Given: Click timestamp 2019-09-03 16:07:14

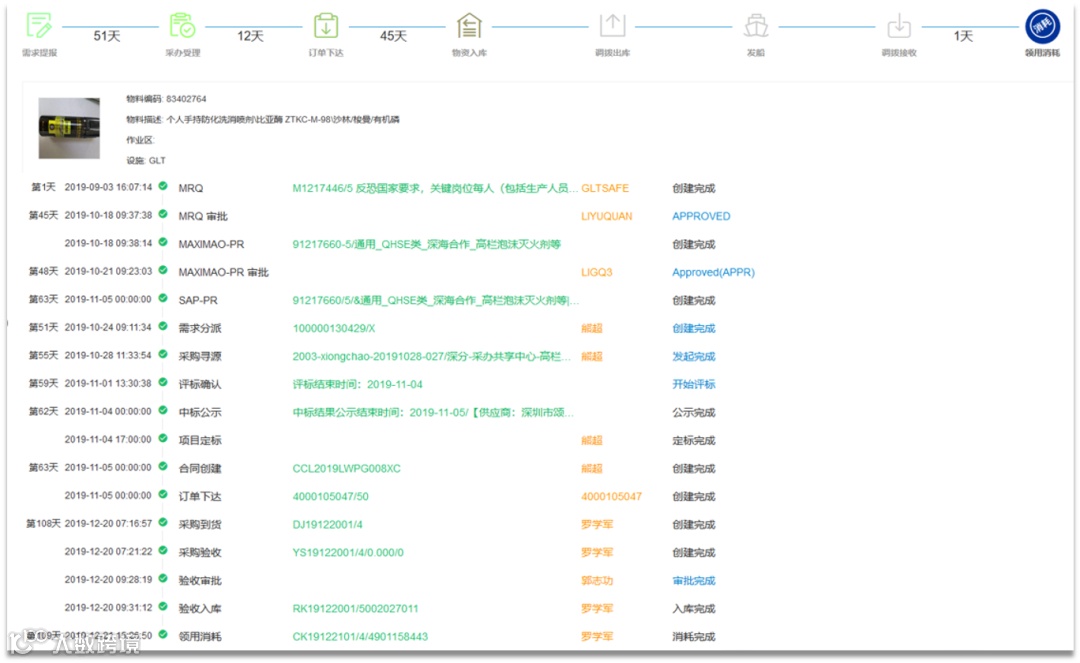Looking at the screenshot, I should tap(108, 187).
